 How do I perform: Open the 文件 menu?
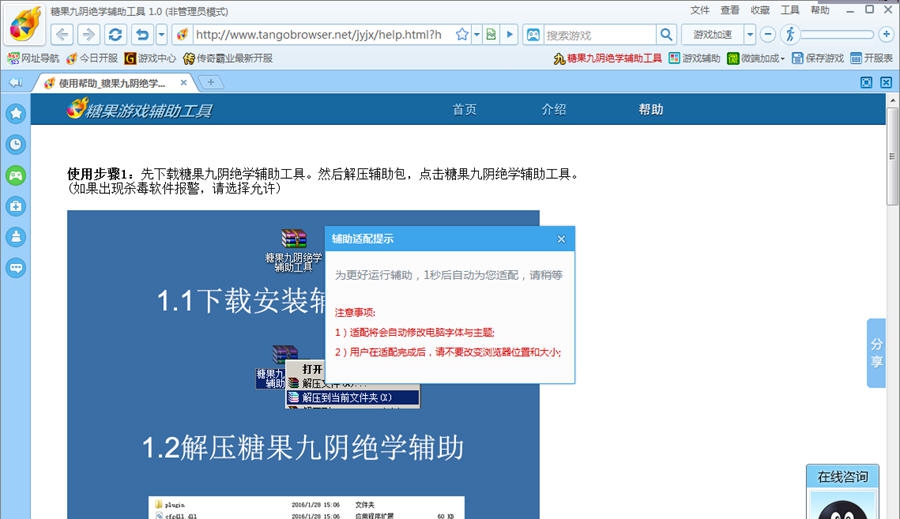(700, 10)
